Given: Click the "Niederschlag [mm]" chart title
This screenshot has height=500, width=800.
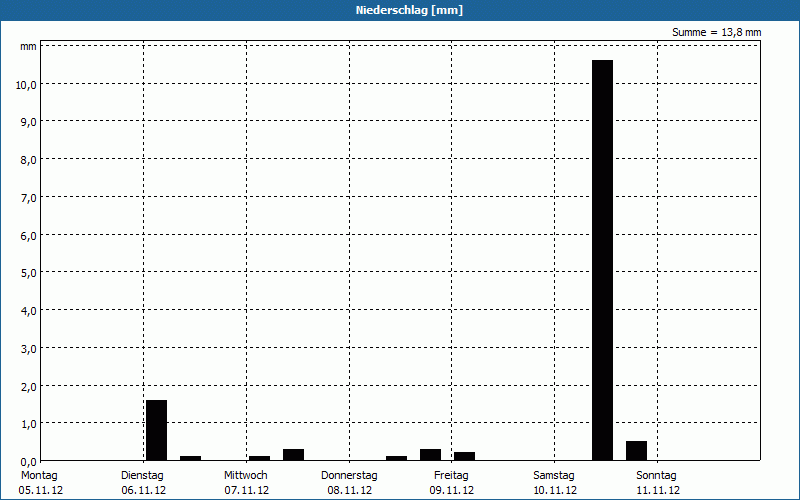Looking at the screenshot, I should 409,10.
